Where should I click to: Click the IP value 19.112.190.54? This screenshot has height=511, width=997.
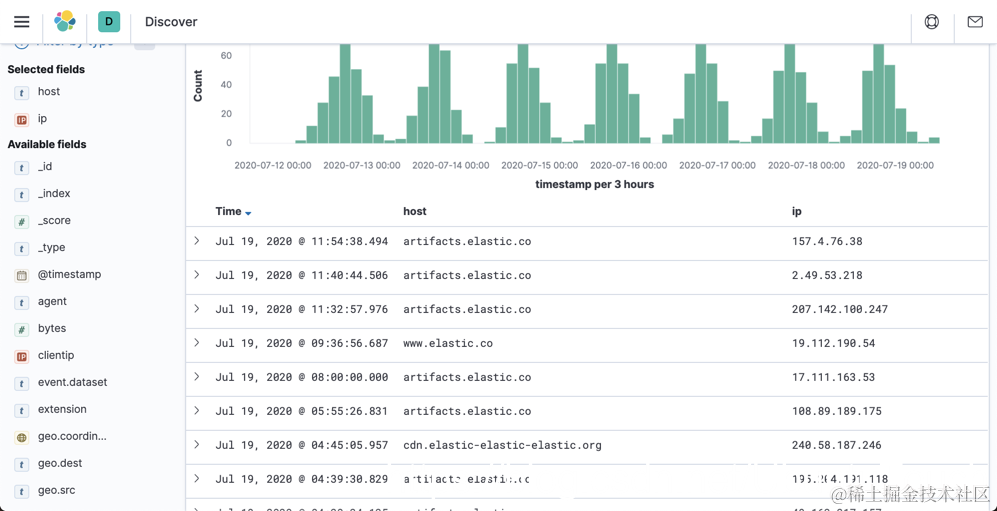tap(834, 343)
